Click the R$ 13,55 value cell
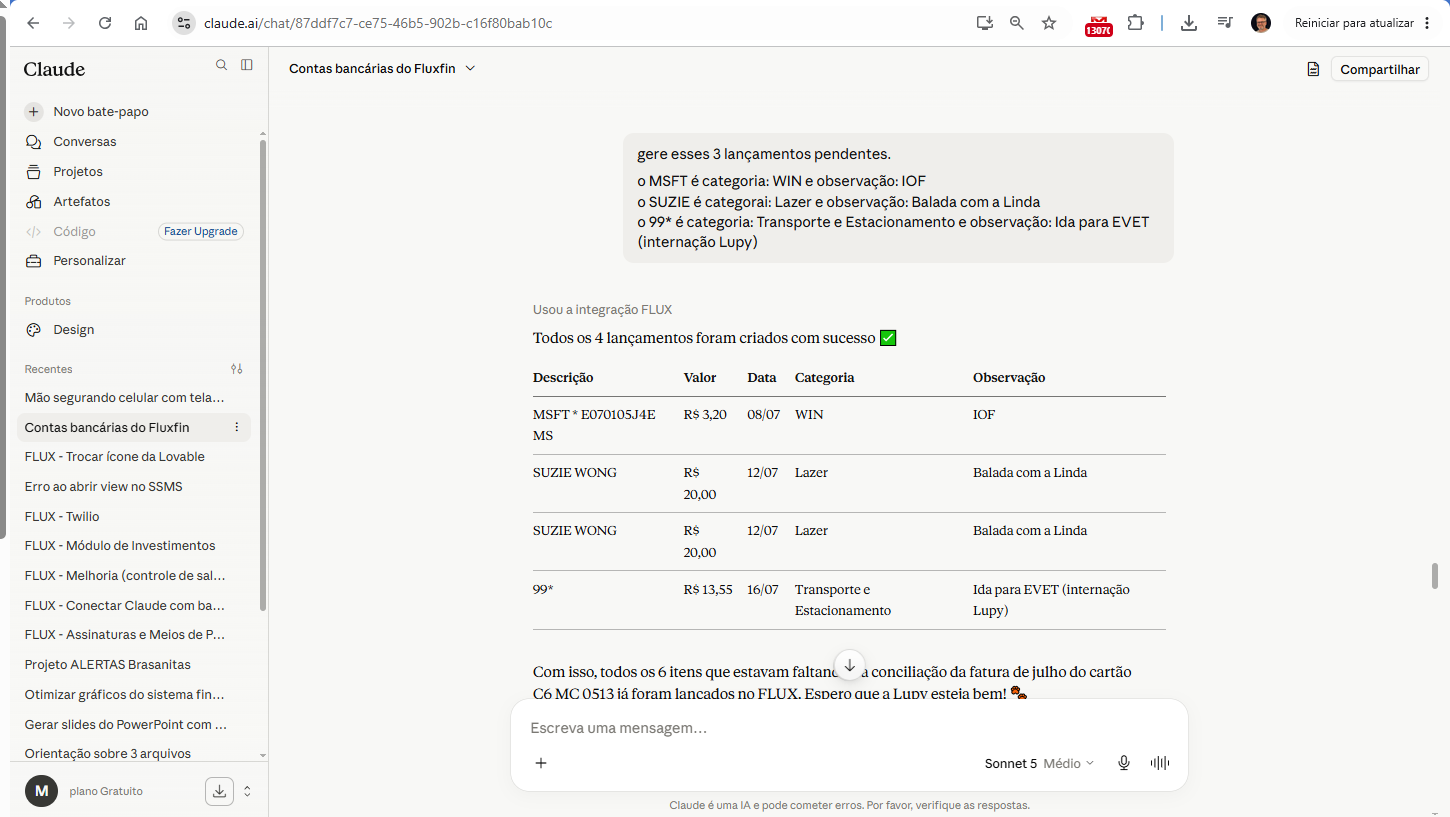Viewport: 1450px width, 817px height. (708, 590)
